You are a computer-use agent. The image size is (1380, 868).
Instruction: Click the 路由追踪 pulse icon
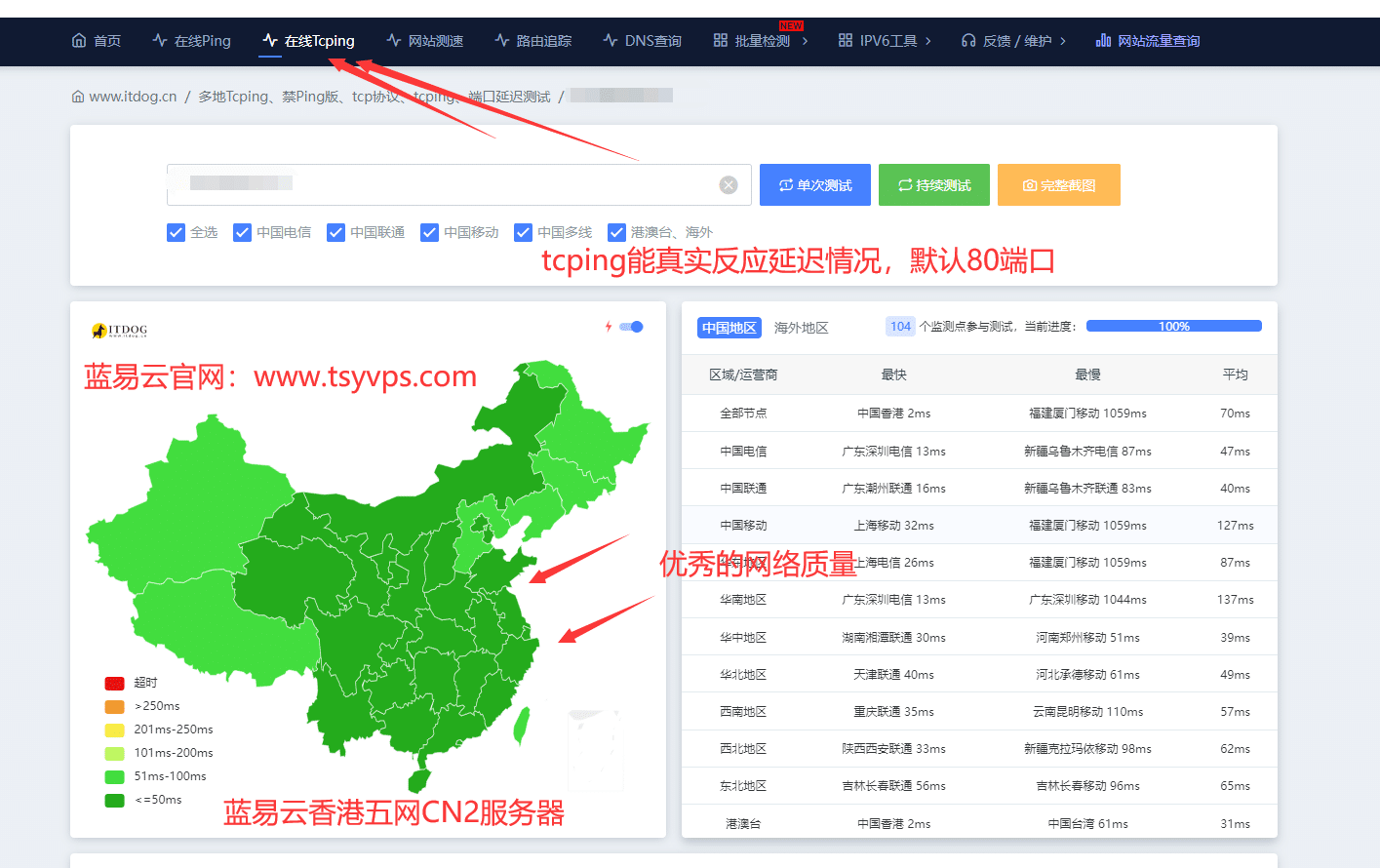(502, 41)
